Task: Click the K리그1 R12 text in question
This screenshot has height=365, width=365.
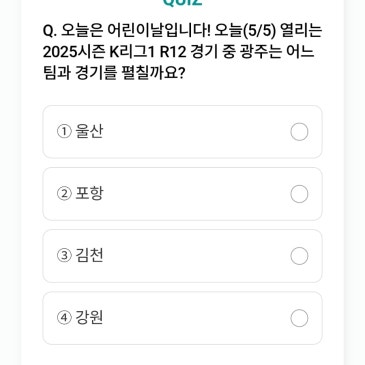Action: pos(148,52)
